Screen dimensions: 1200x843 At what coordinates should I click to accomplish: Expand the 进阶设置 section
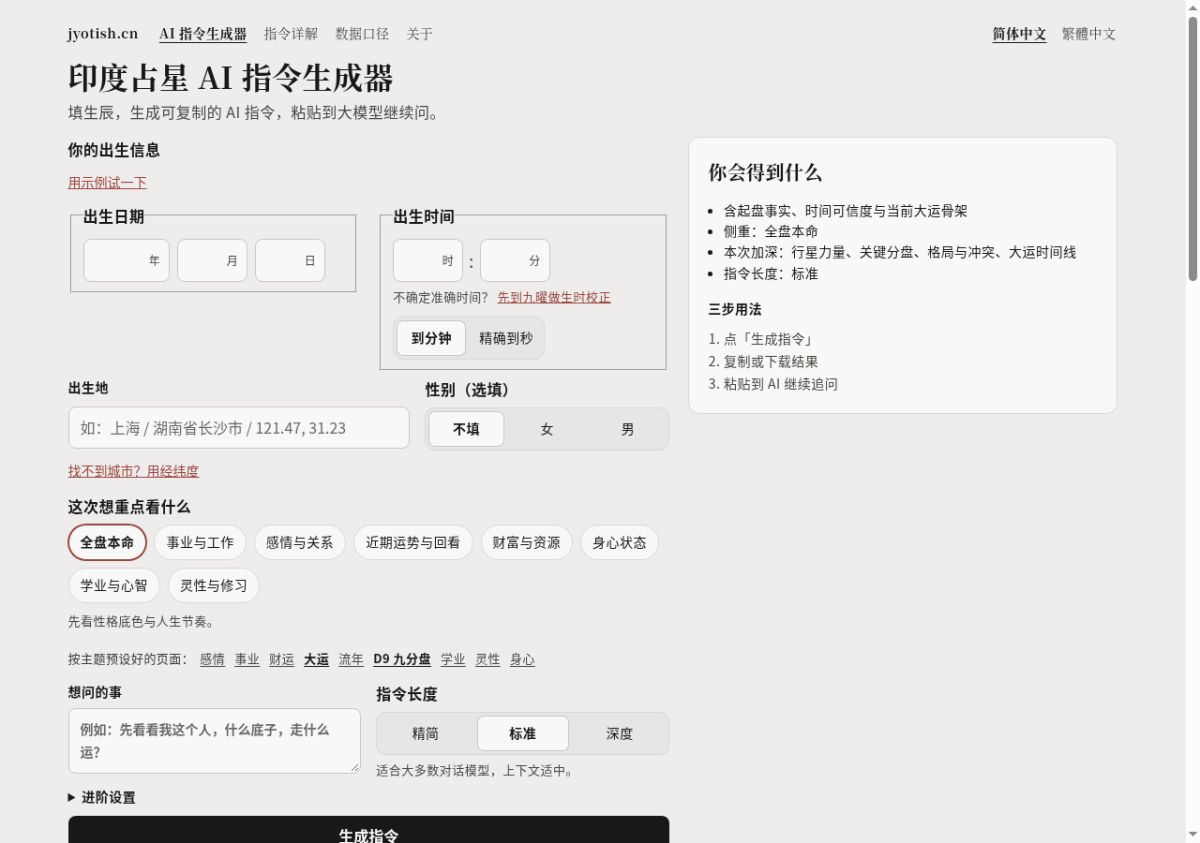coord(102,797)
